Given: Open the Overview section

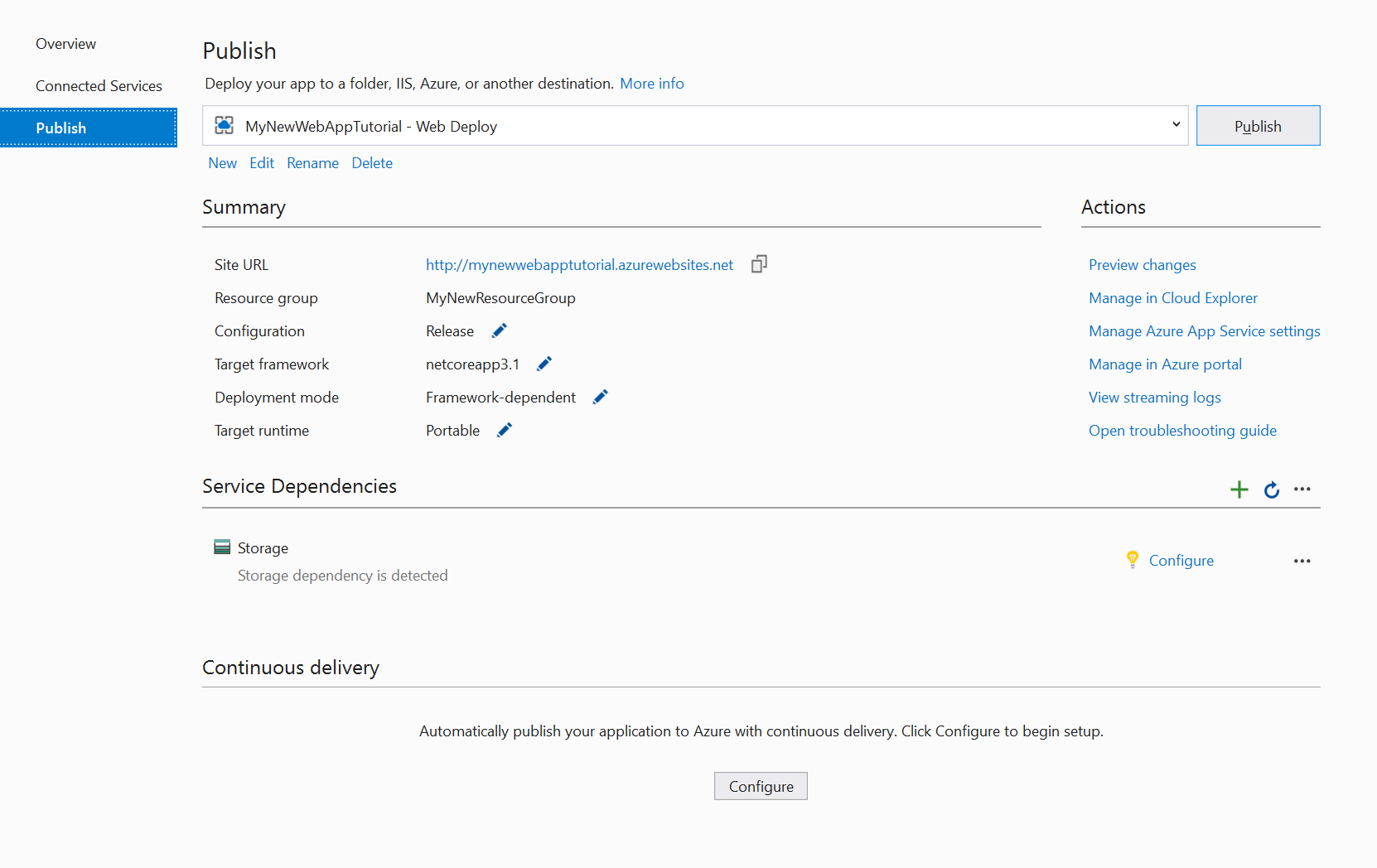Looking at the screenshot, I should tap(65, 43).
